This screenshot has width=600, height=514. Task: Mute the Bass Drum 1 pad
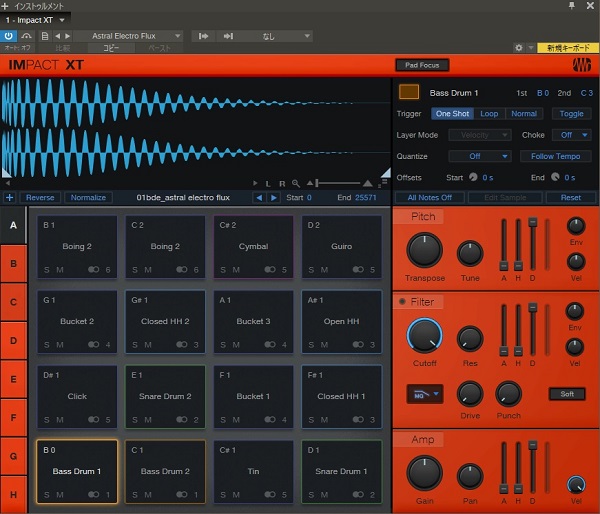pos(60,494)
